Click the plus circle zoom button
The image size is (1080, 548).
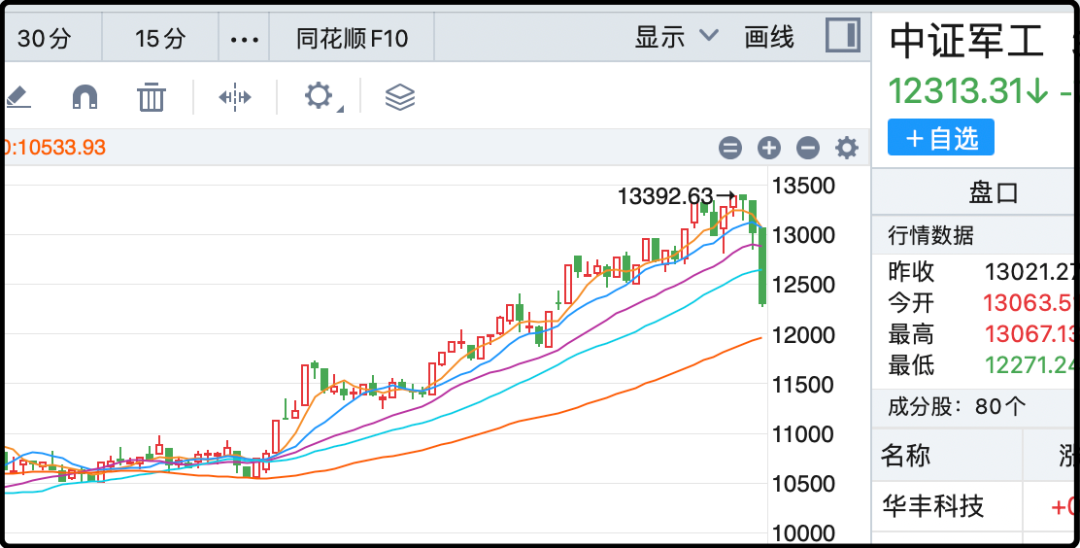coord(769,148)
